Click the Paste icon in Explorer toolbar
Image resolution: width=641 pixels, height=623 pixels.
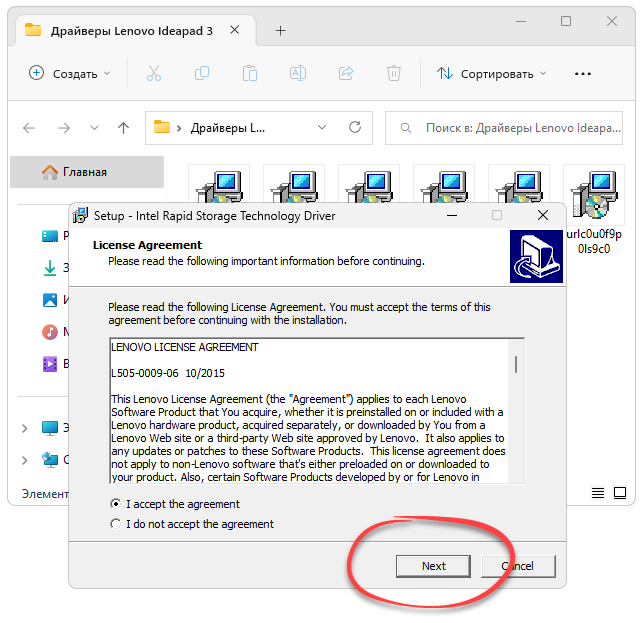pos(250,74)
